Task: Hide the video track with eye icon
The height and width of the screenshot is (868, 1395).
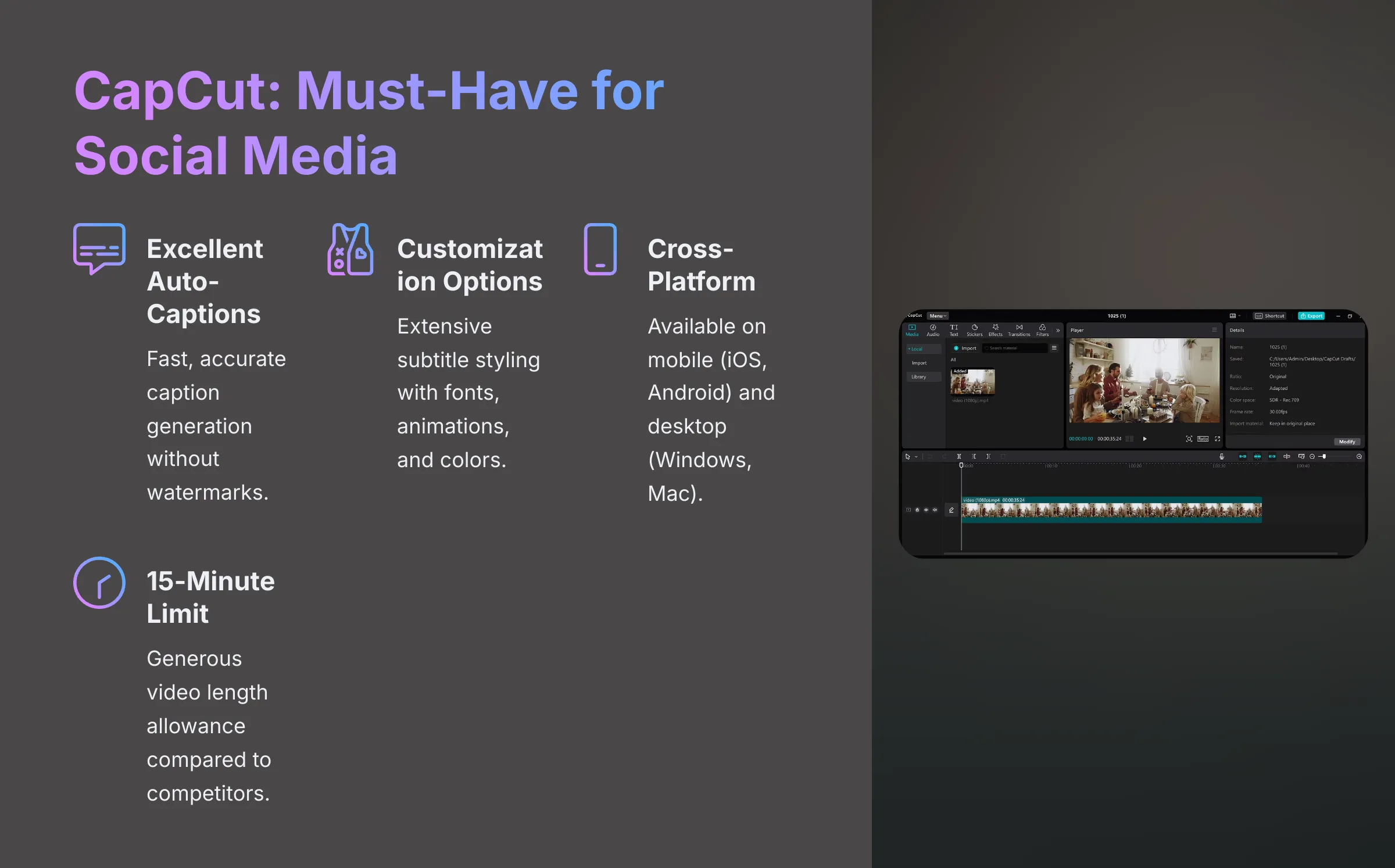Action: click(x=926, y=510)
